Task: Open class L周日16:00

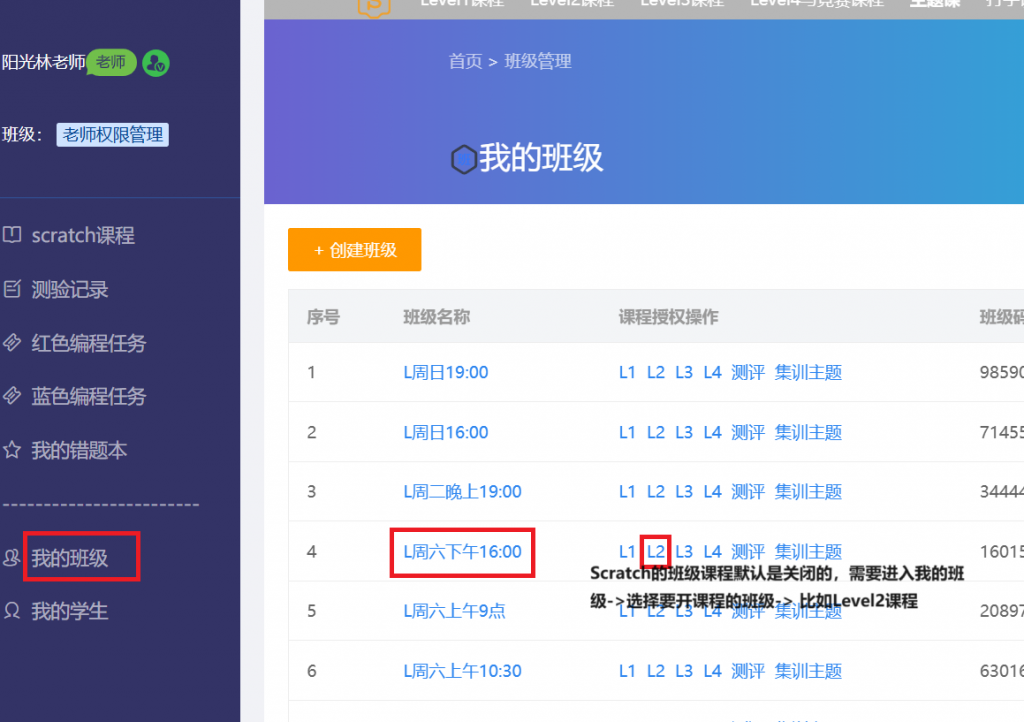Action: pos(446,432)
